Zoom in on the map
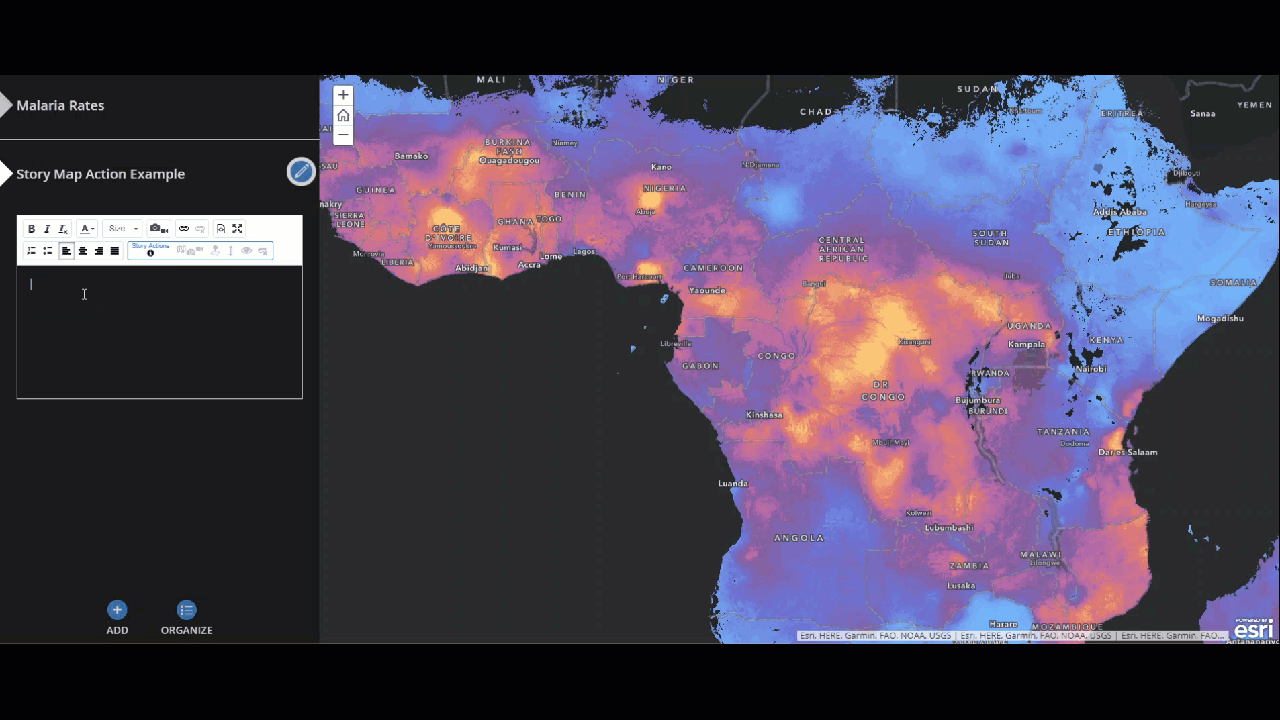This screenshot has height=720, width=1280. (x=343, y=96)
